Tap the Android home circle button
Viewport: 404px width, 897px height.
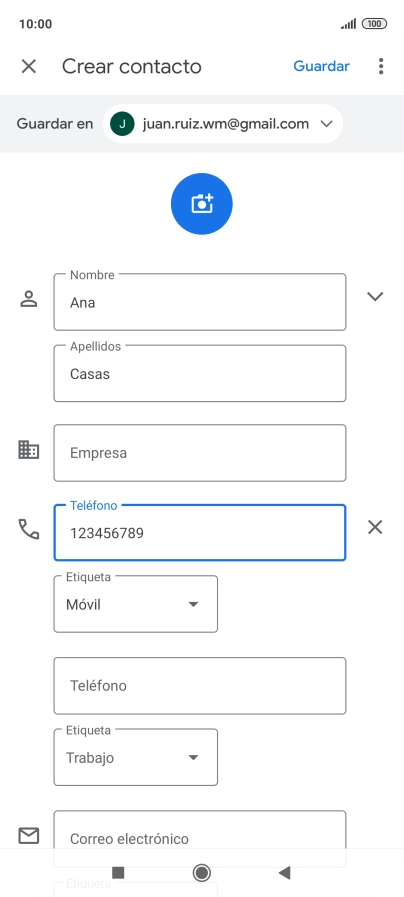(x=201, y=872)
